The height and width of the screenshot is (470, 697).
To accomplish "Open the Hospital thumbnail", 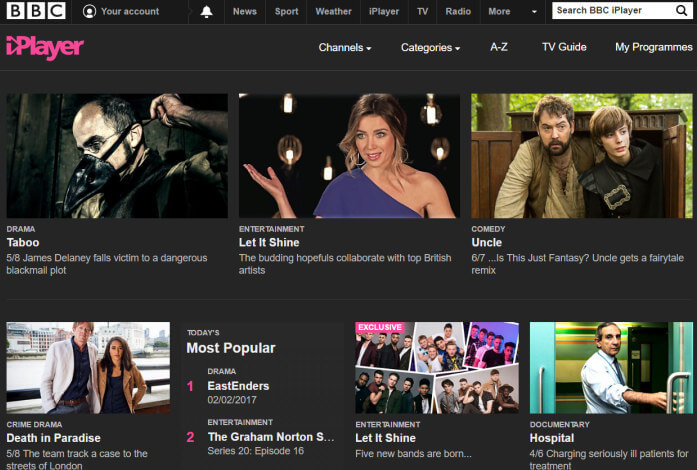I will (x=611, y=368).
